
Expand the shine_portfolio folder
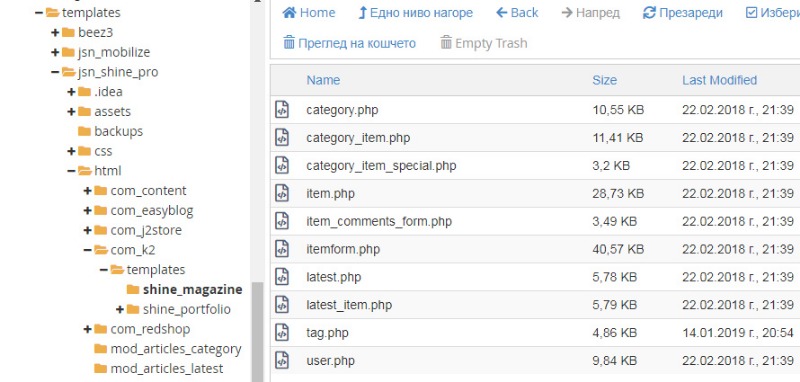coord(120,309)
